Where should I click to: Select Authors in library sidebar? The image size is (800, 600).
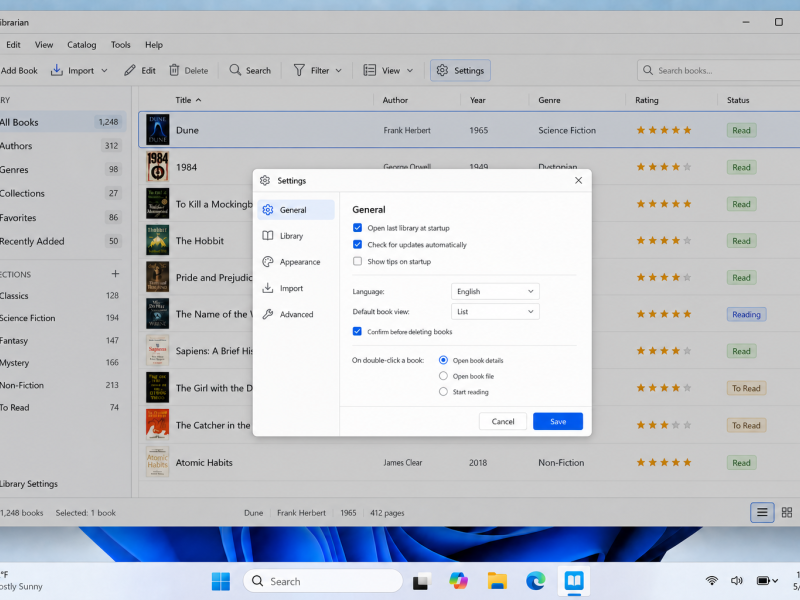(61, 145)
